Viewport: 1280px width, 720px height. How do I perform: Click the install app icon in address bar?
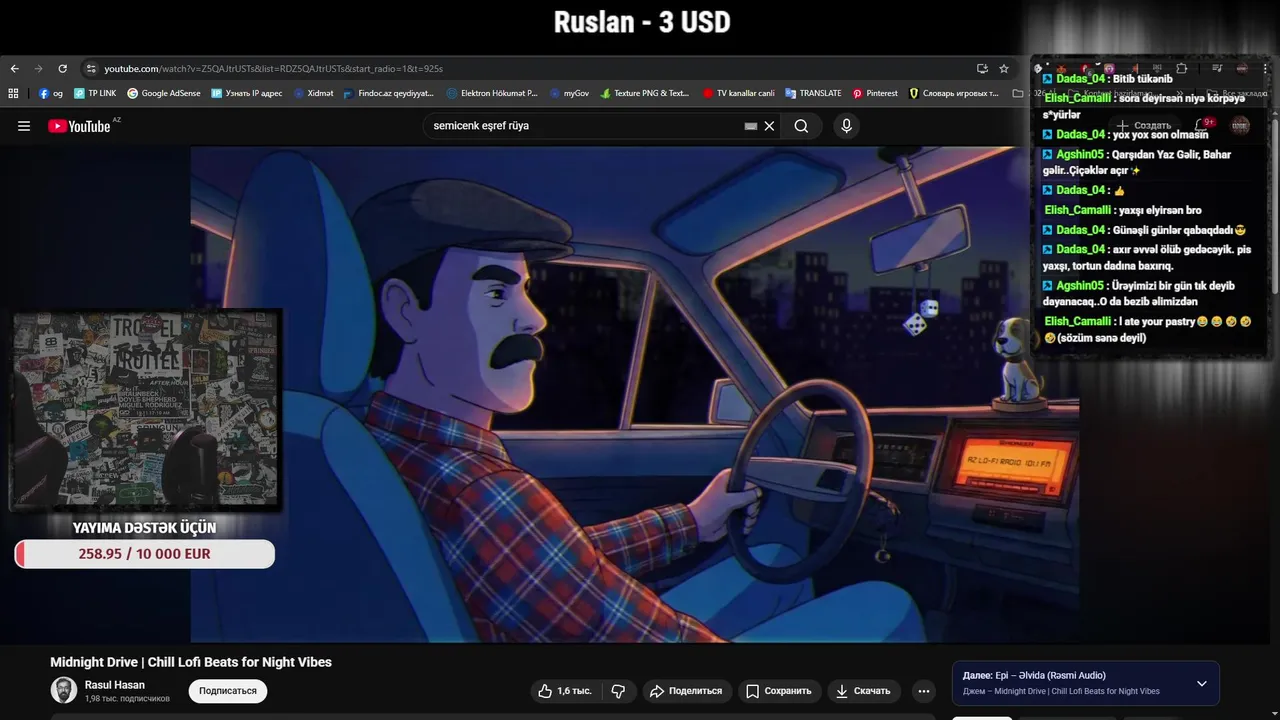982,69
